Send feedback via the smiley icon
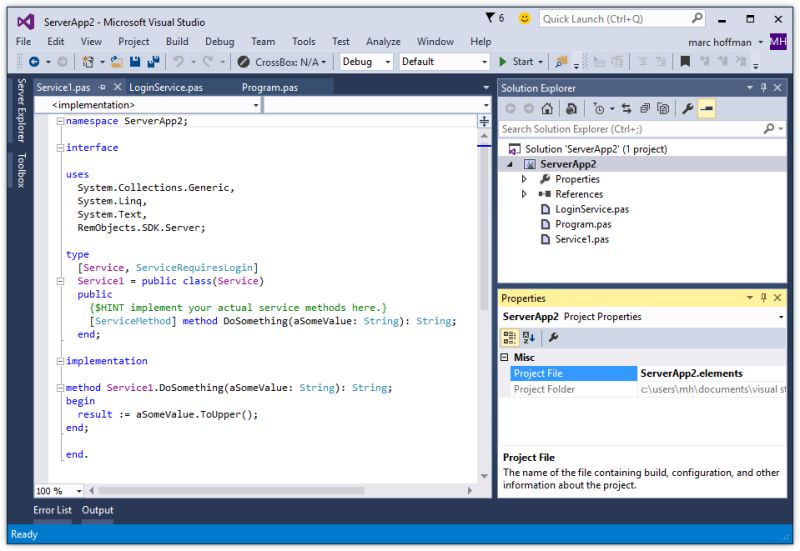This screenshot has height=551, width=800. [524, 18]
